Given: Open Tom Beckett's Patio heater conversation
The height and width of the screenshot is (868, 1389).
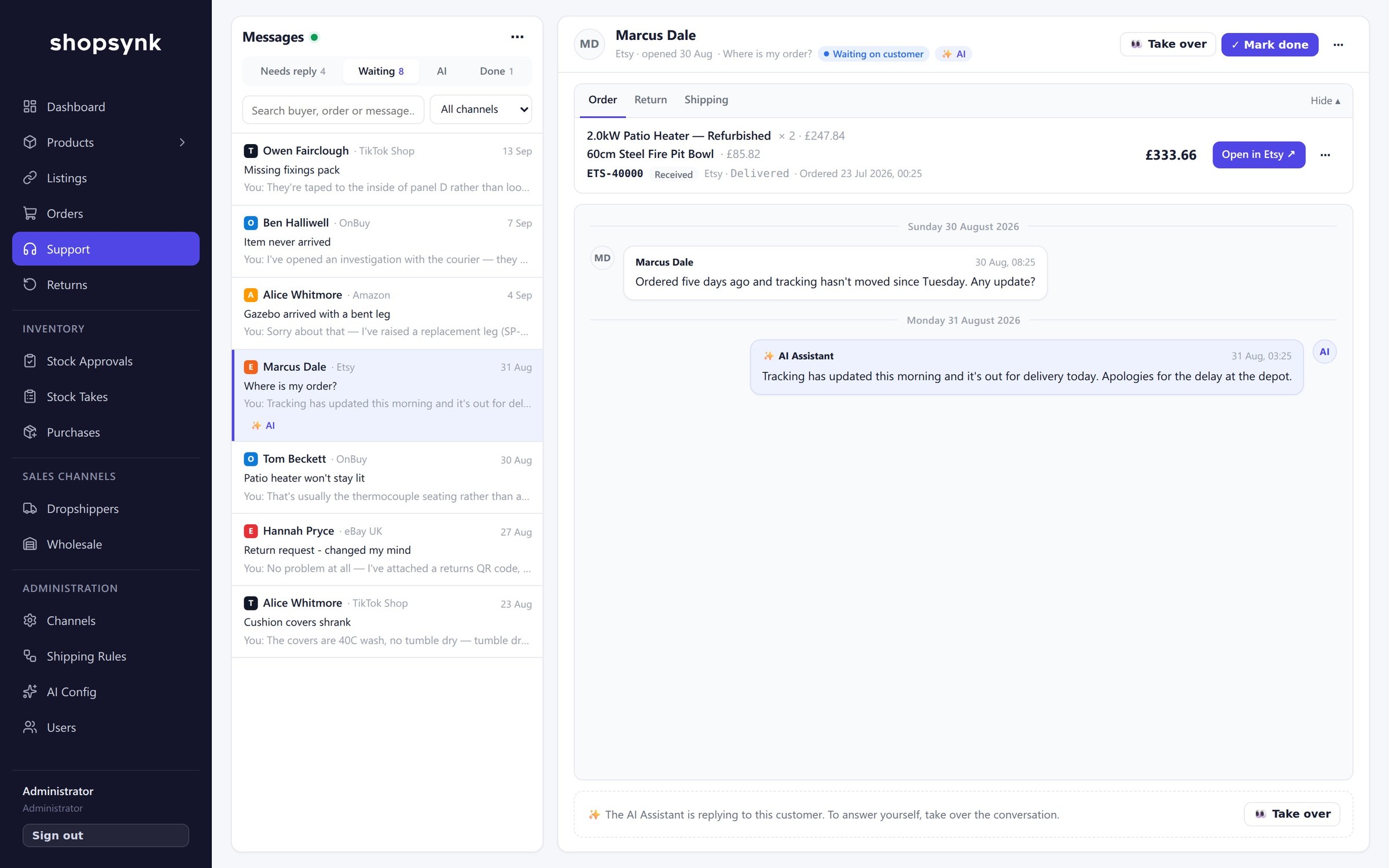Looking at the screenshot, I should tap(387, 477).
